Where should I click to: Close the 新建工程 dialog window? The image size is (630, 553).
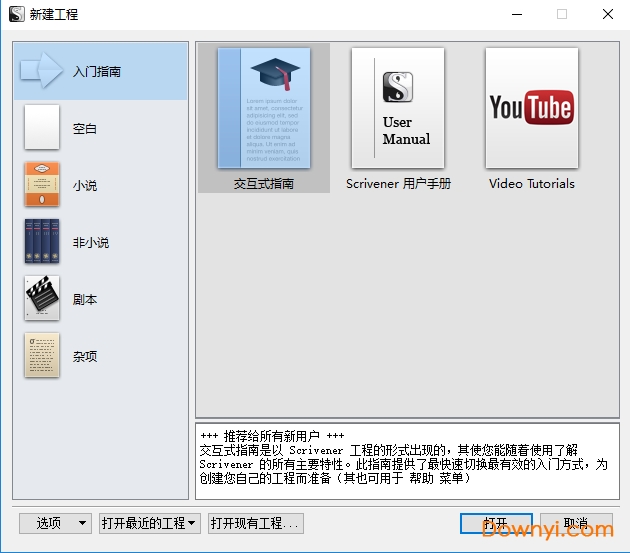[x=607, y=14]
